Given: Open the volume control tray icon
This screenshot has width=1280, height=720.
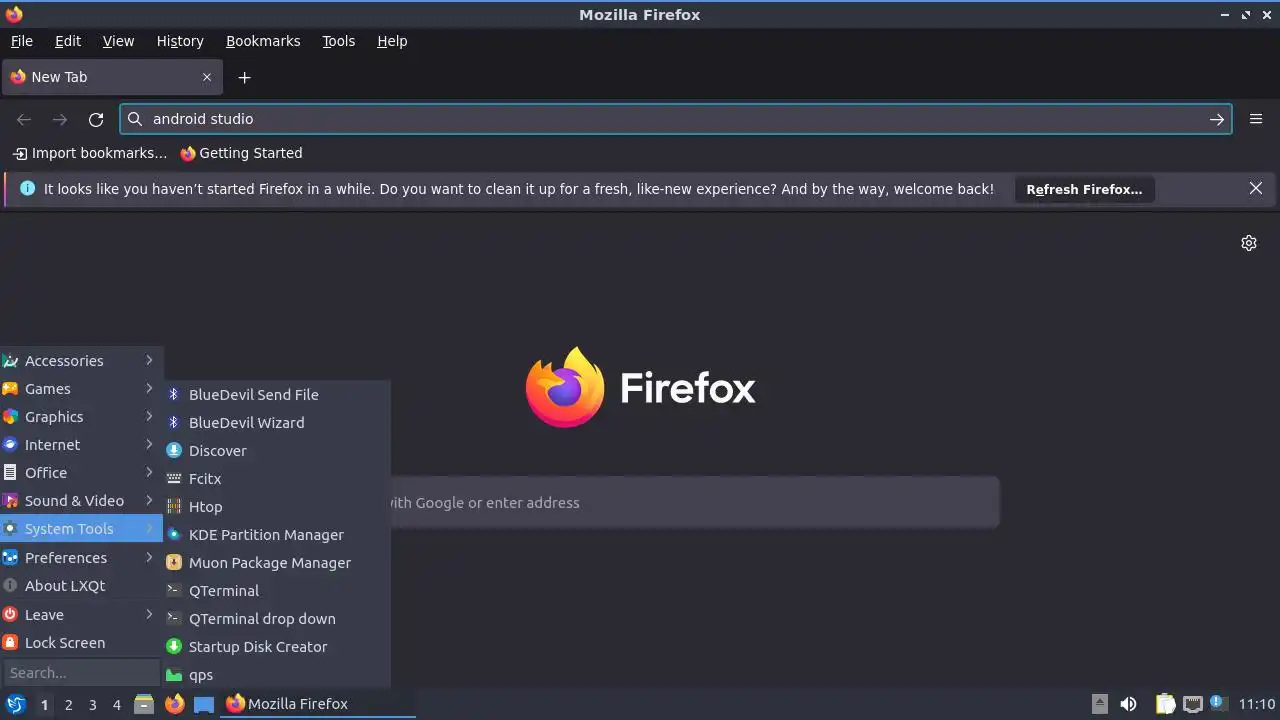Looking at the screenshot, I should [1129, 704].
